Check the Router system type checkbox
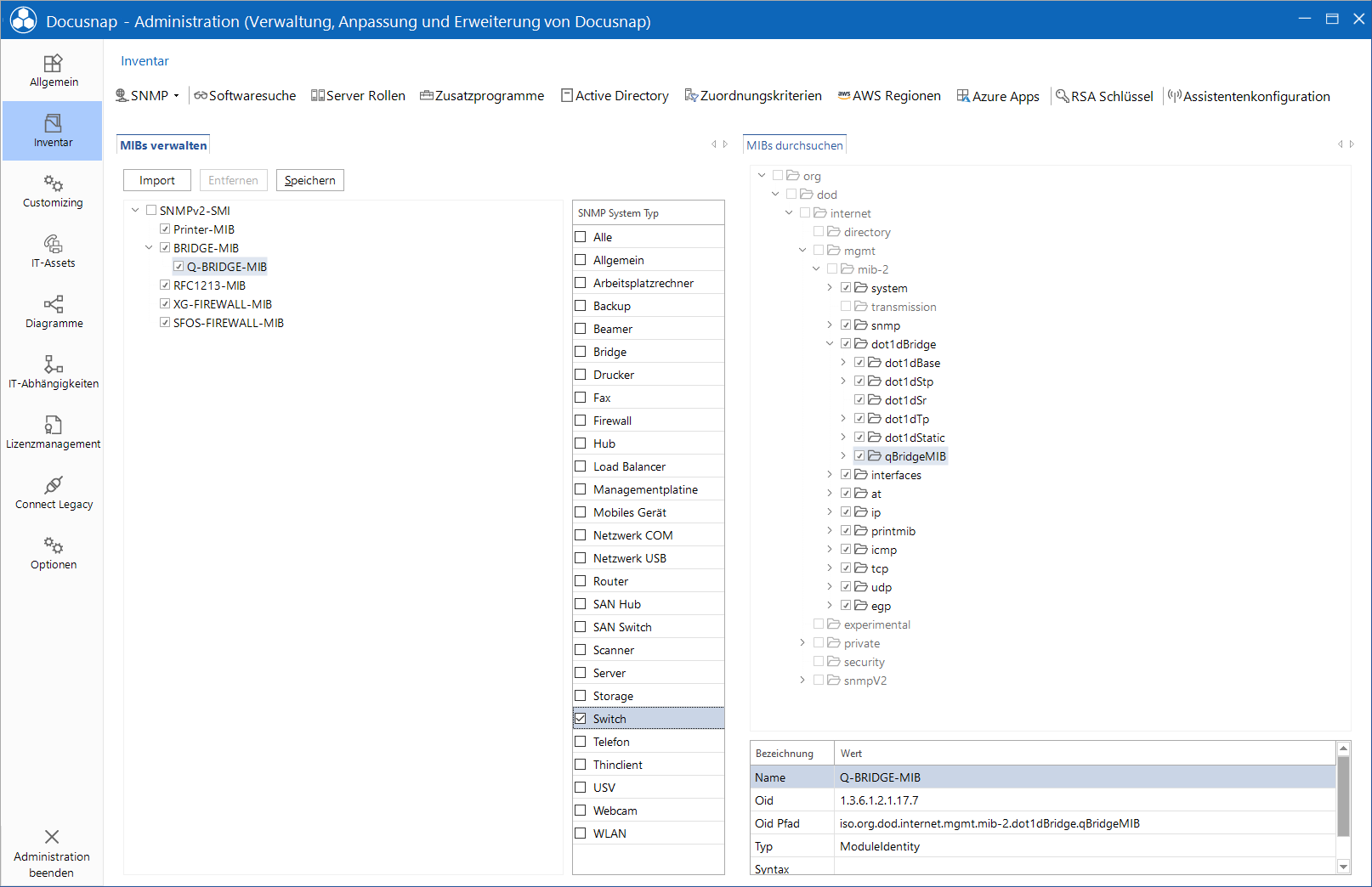Screen dimensions: 1372x887 coord(581,581)
